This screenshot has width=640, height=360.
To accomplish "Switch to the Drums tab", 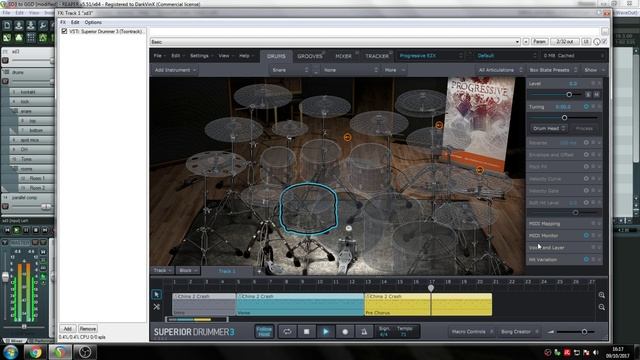I will (x=276, y=56).
